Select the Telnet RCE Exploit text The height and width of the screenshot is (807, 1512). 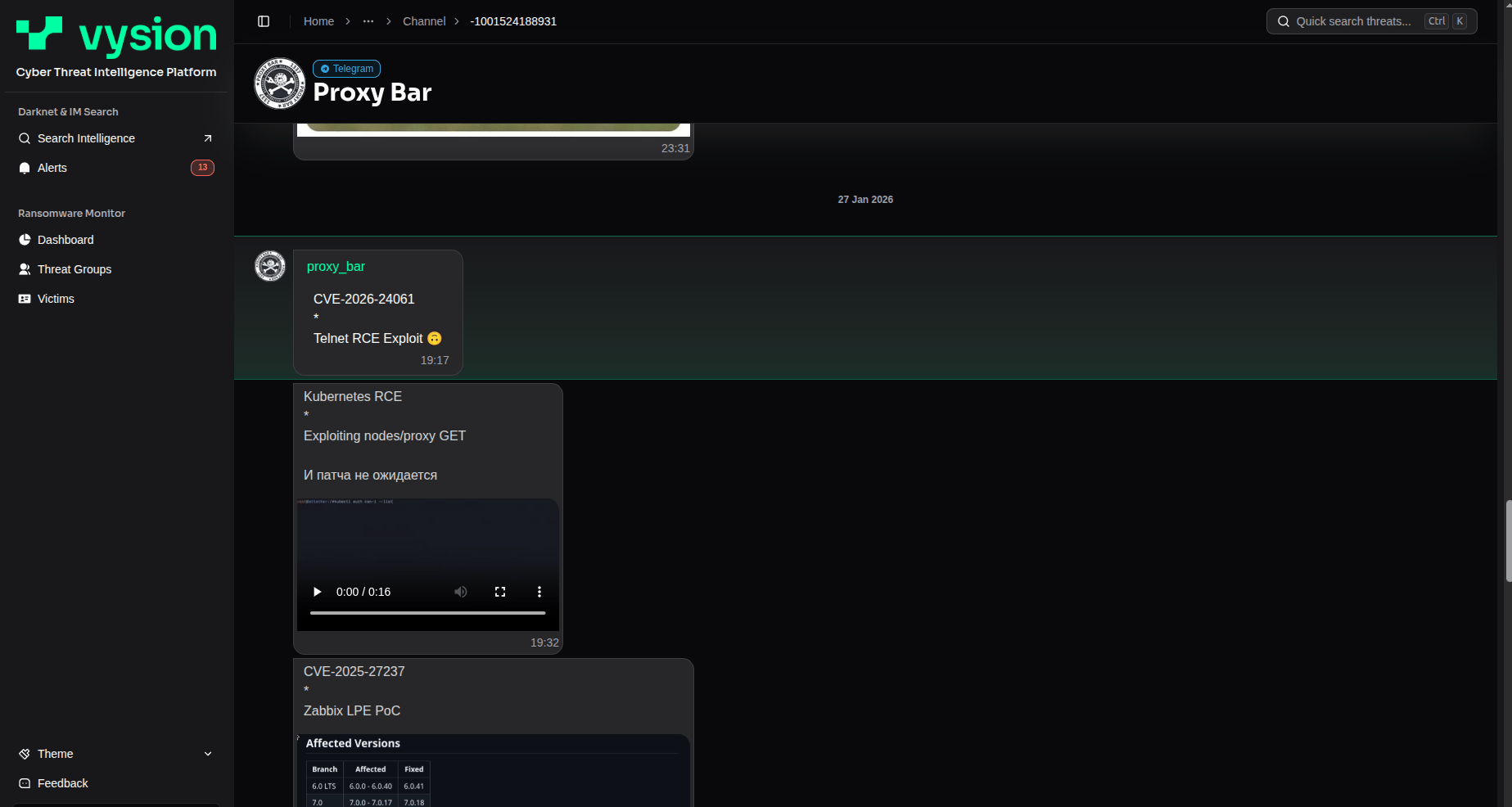coord(368,339)
